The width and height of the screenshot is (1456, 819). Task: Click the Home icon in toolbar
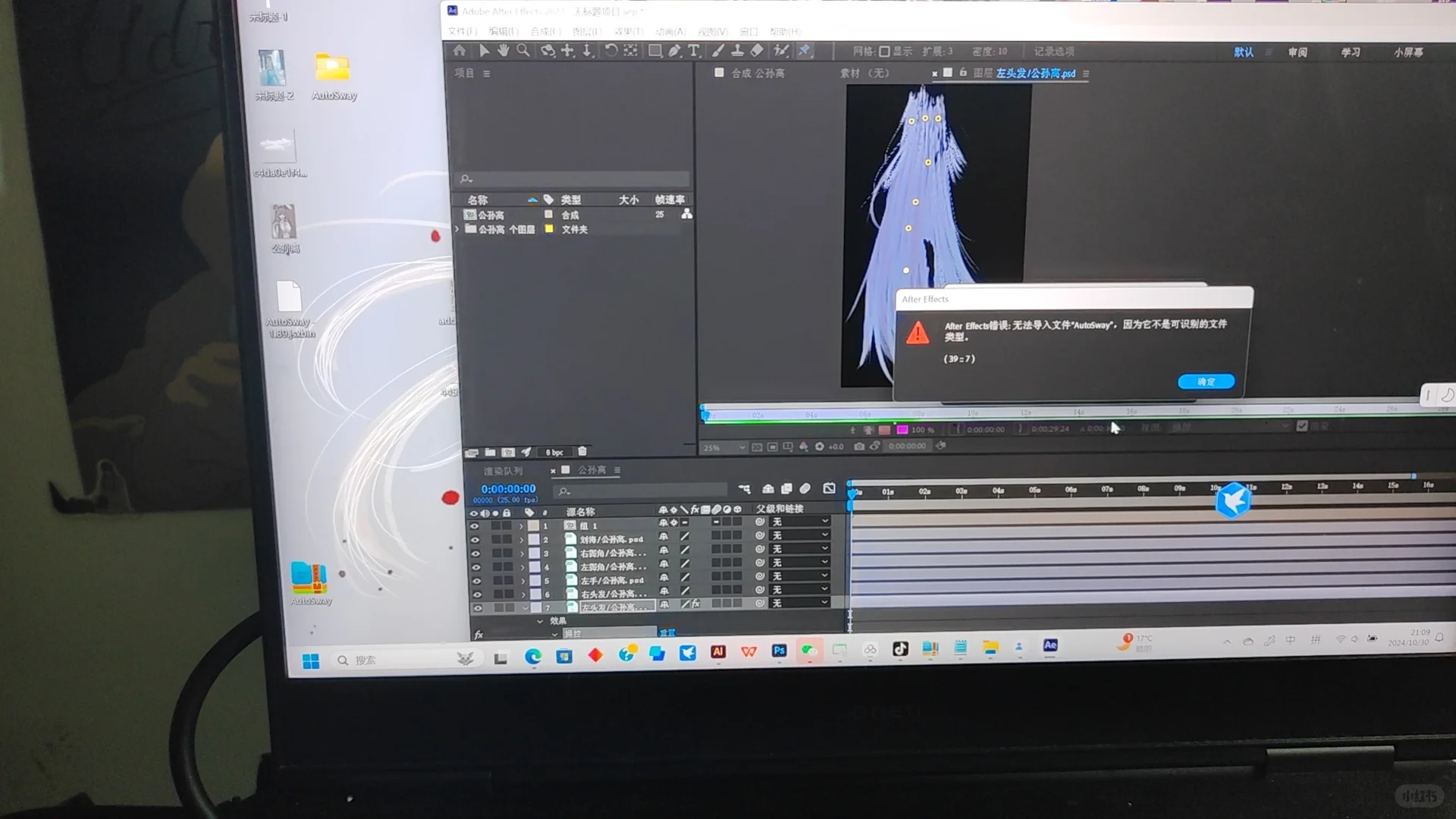[460, 51]
